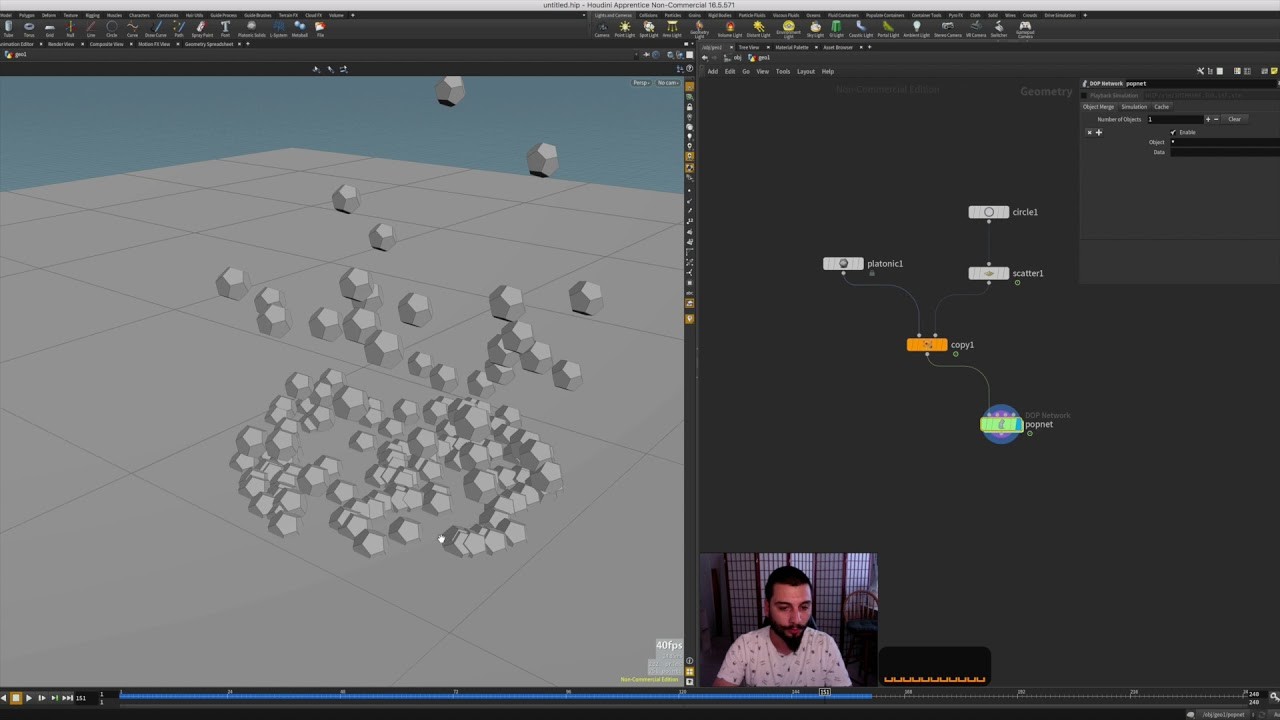Select the popnet DOP Network node
Viewport: 1280px width, 720px height.
point(1002,424)
